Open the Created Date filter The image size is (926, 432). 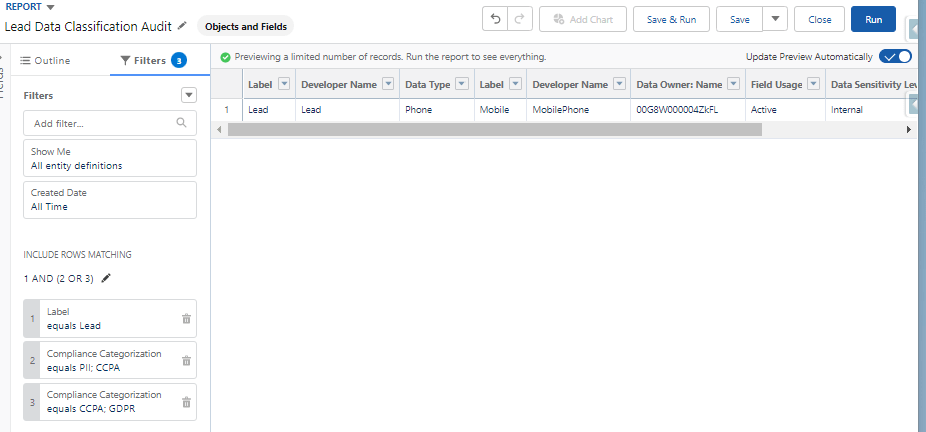(x=109, y=200)
